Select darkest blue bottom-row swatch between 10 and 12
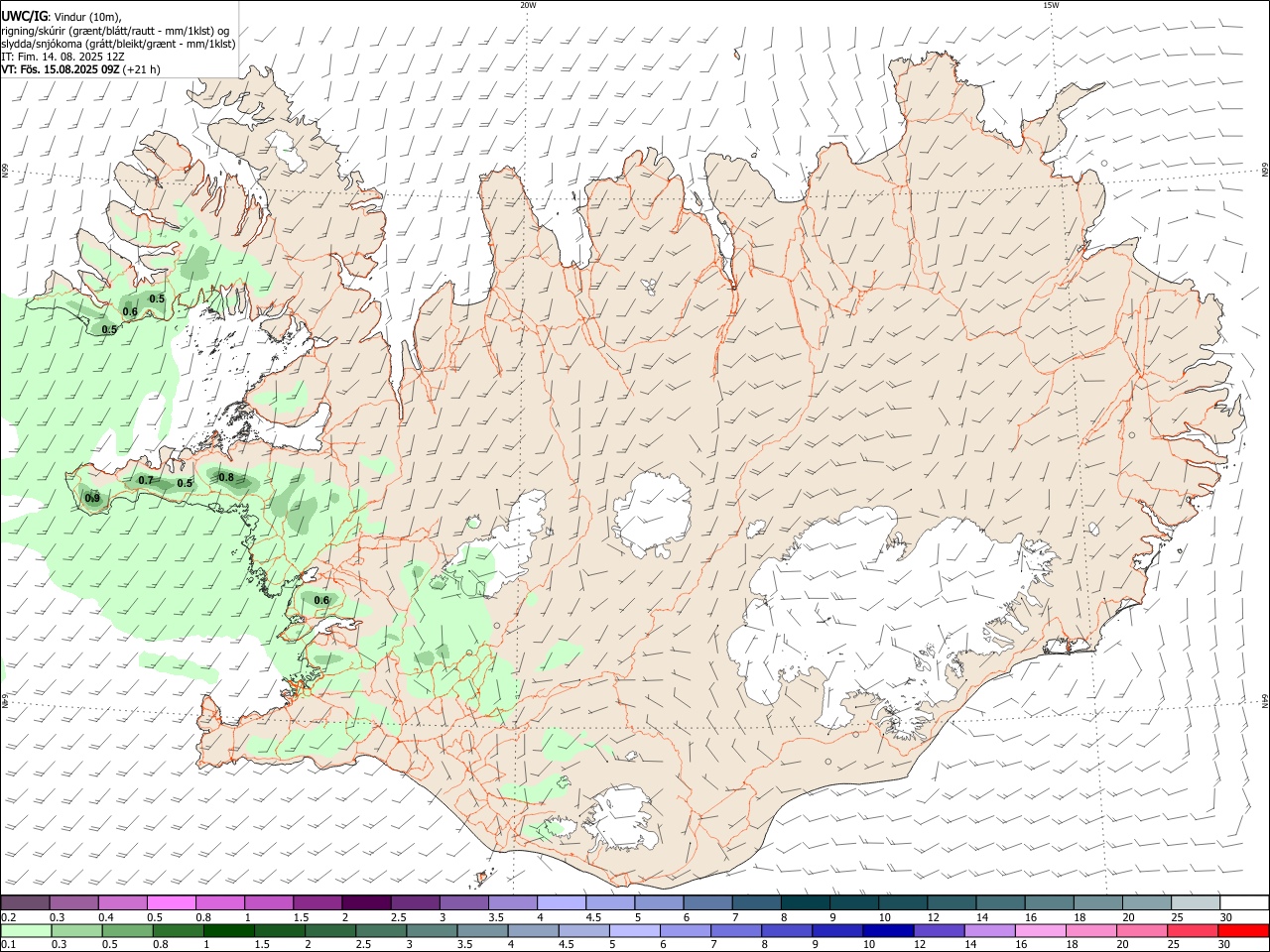This screenshot has height=952, width=1270. [888, 930]
